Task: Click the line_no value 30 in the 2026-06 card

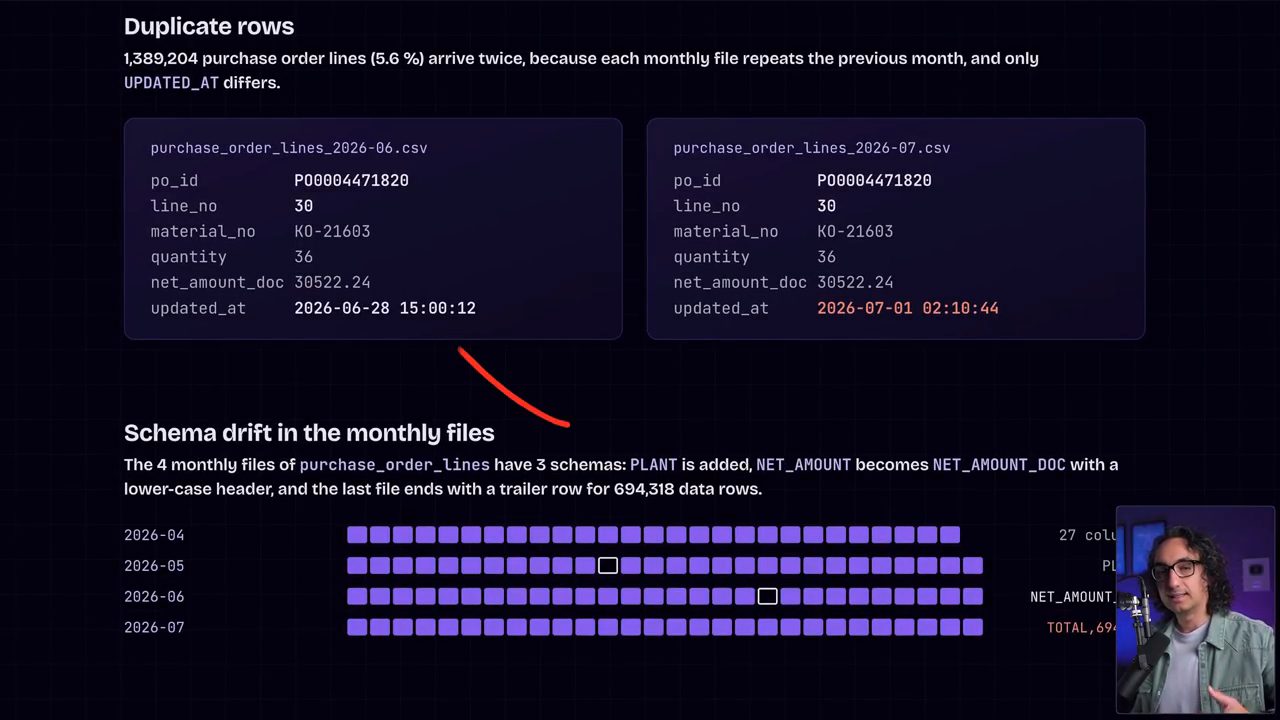Action: 303,206
